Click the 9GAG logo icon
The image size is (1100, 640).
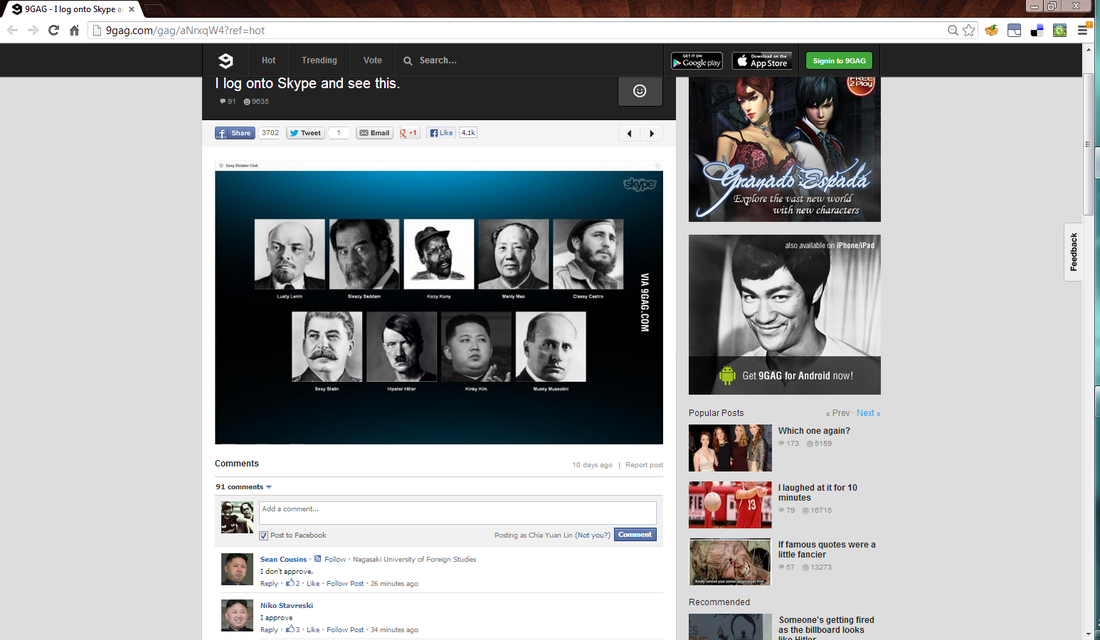click(x=225, y=60)
